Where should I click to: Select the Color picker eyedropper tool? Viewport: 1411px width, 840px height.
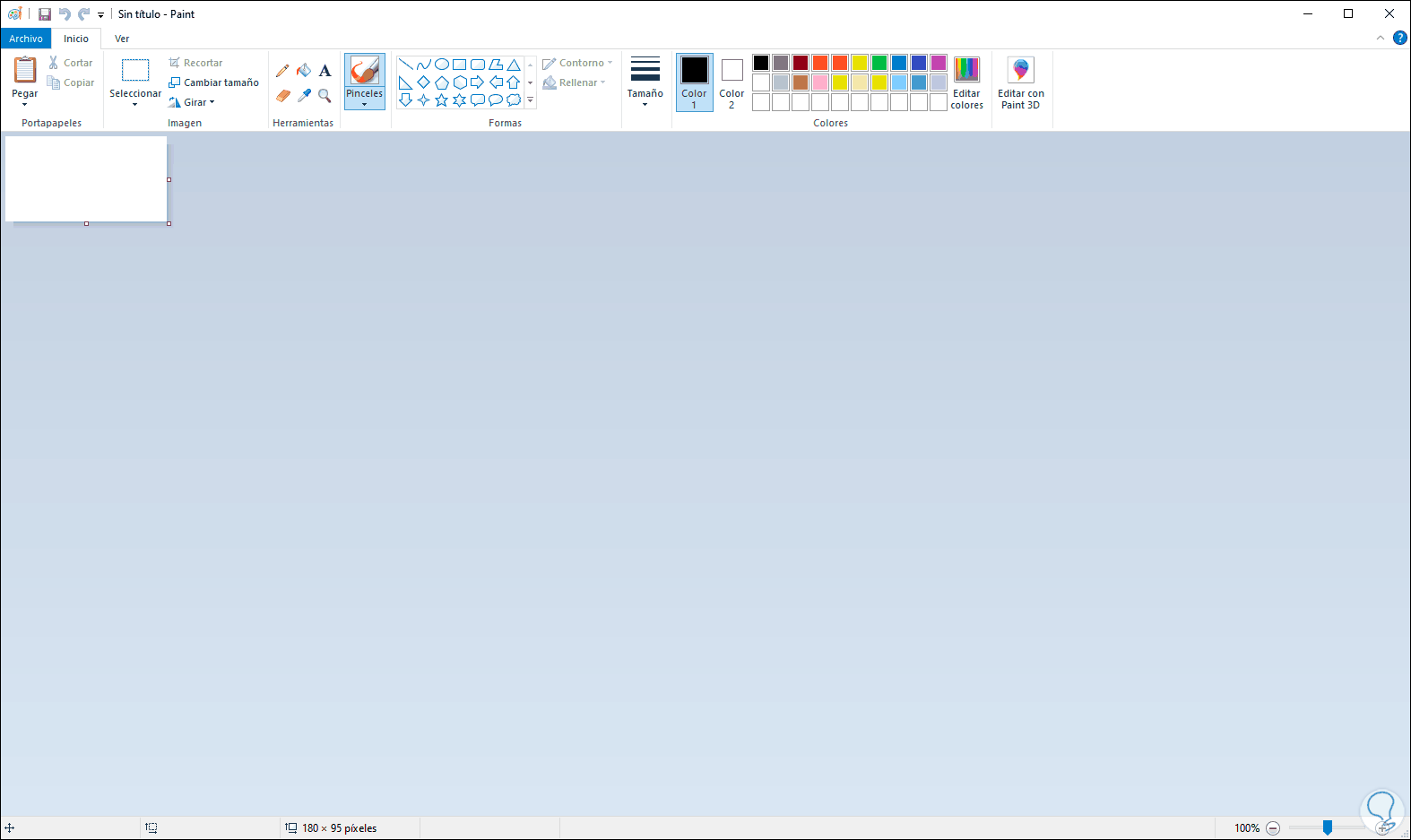[x=304, y=95]
